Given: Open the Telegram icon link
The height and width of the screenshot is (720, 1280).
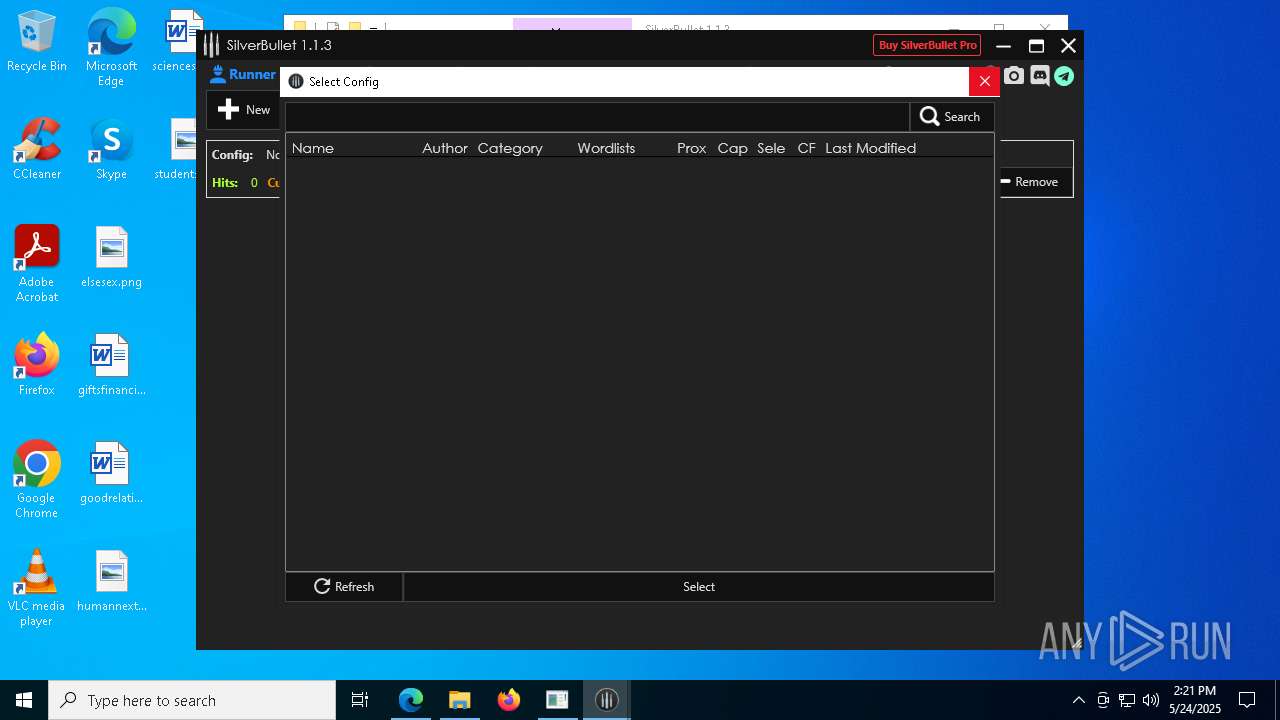Looking at the screenshot, I should point(1064,76).
